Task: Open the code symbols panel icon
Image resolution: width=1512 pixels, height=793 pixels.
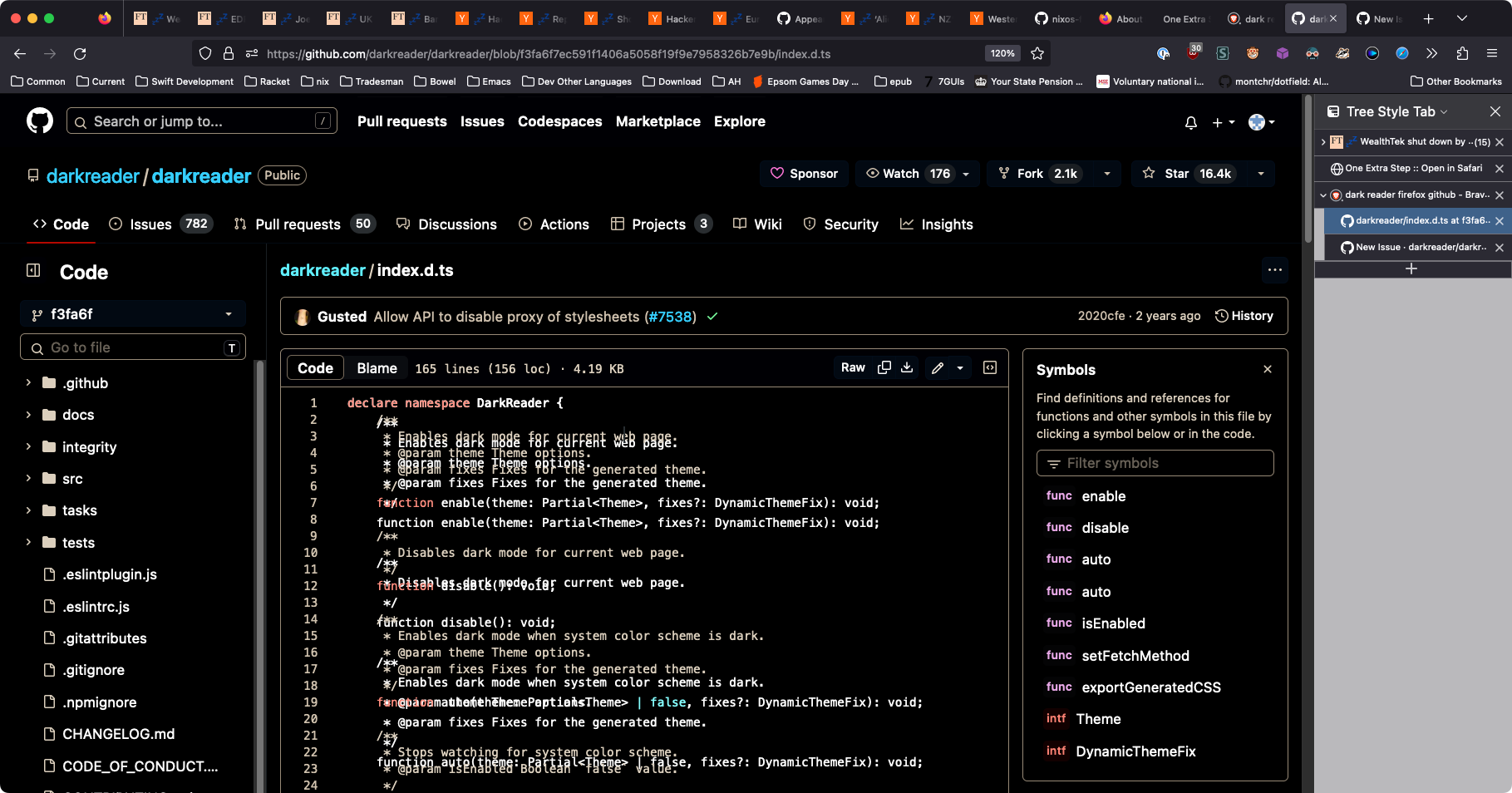Action: point(989,367)
